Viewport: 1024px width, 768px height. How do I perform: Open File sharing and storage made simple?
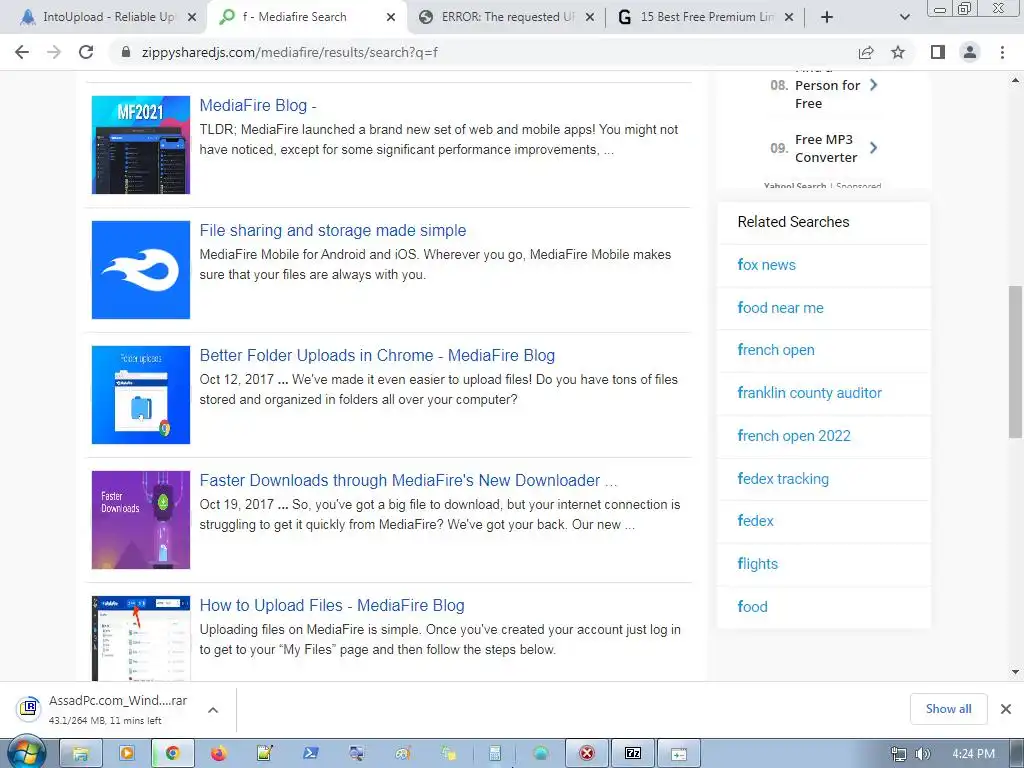pos(332,231)
